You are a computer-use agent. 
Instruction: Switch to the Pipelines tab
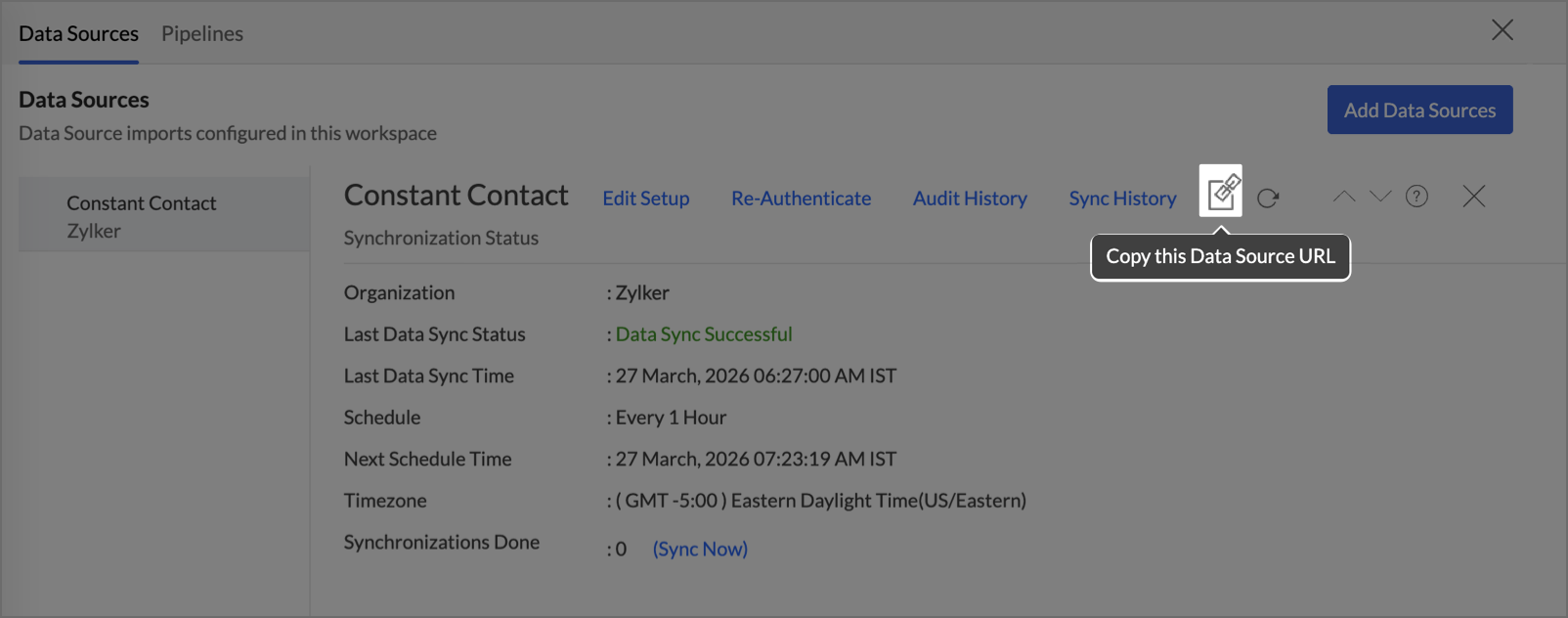tap(202, 33)
